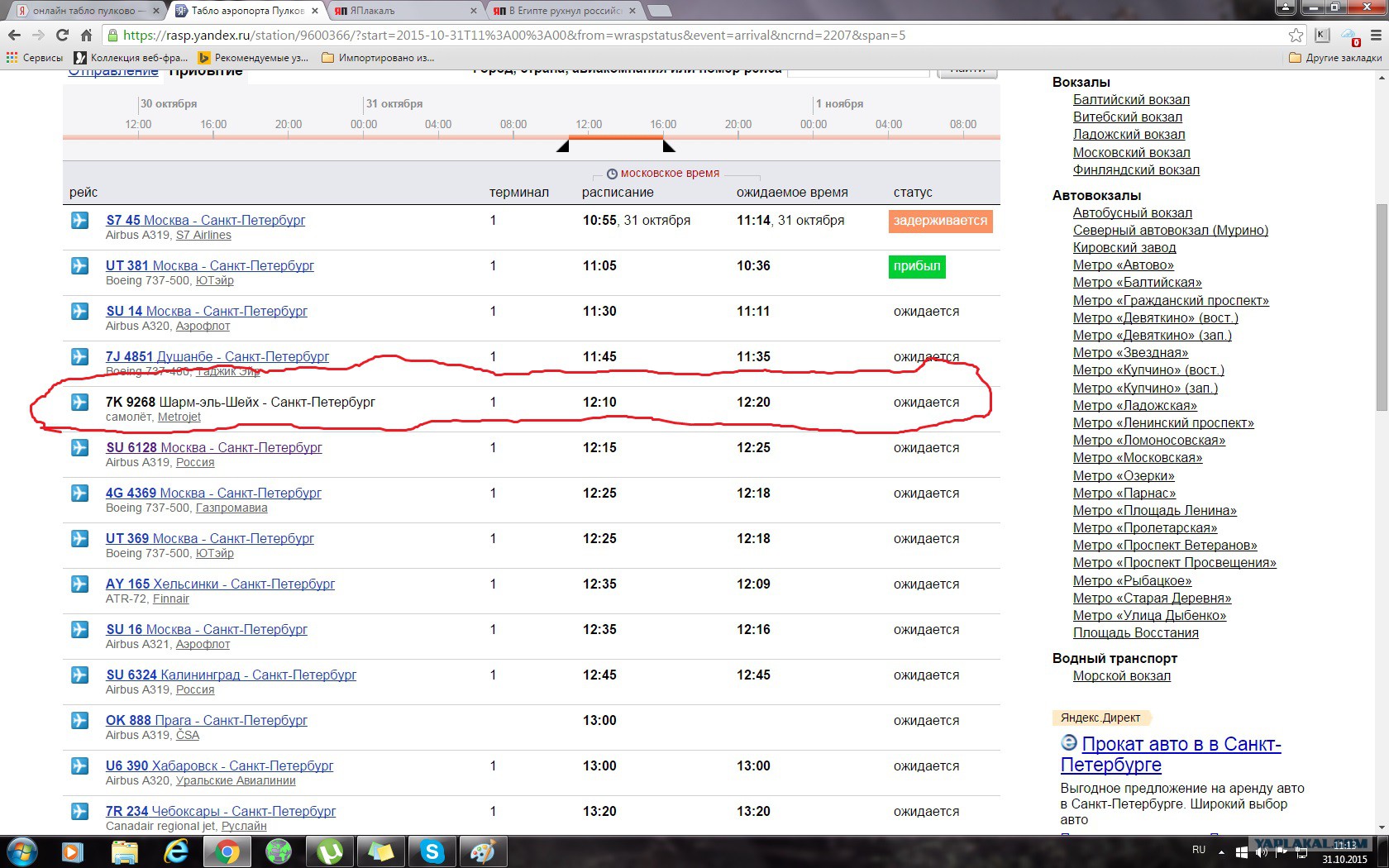Open the 'Metrojet' airline link
This screenshot has height=868, width=1389.
pyautogui.click(x=179, y=417)
